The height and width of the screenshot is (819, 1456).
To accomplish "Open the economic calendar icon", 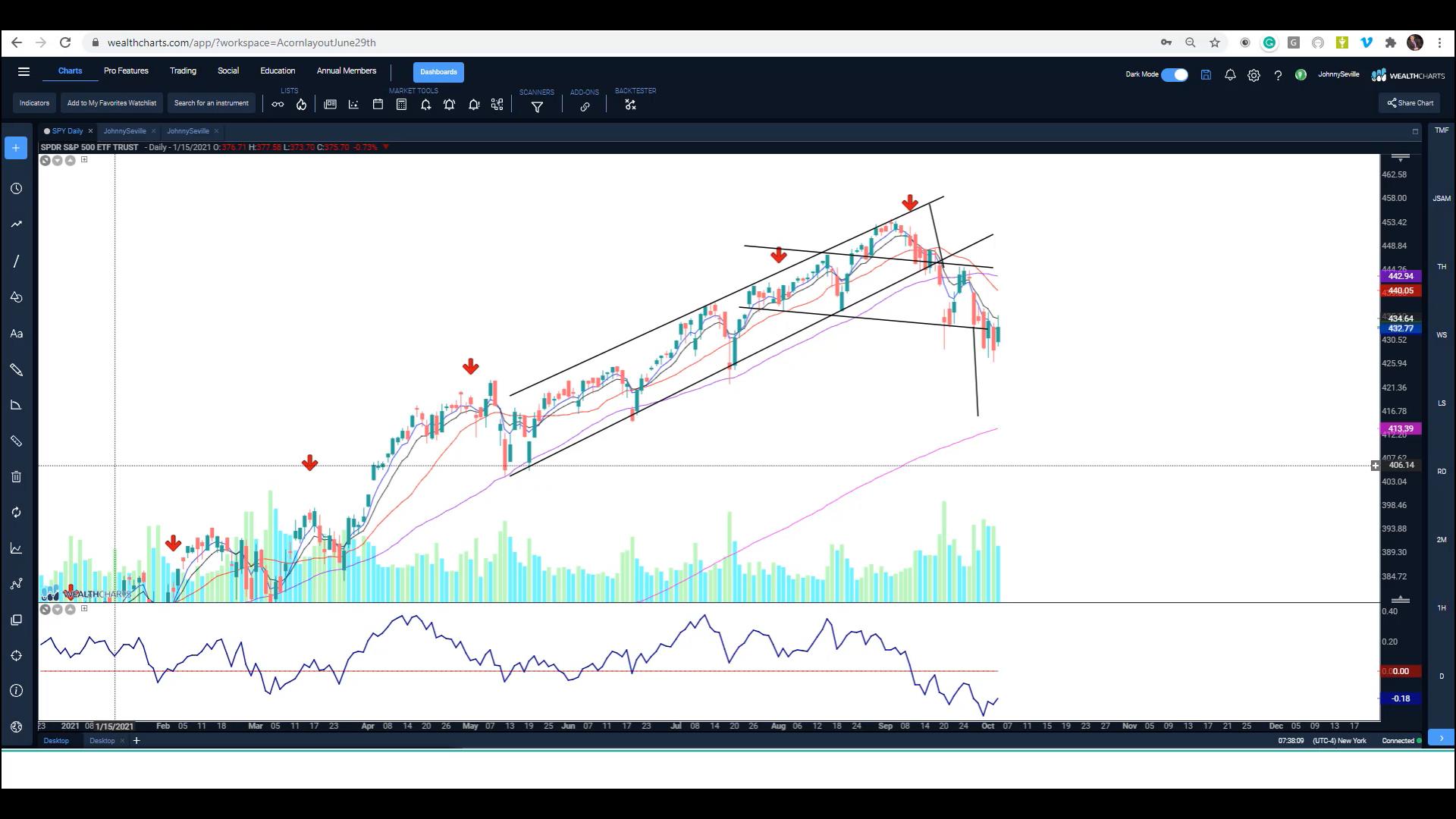I will pyautogui.click(x=378, y=105).
